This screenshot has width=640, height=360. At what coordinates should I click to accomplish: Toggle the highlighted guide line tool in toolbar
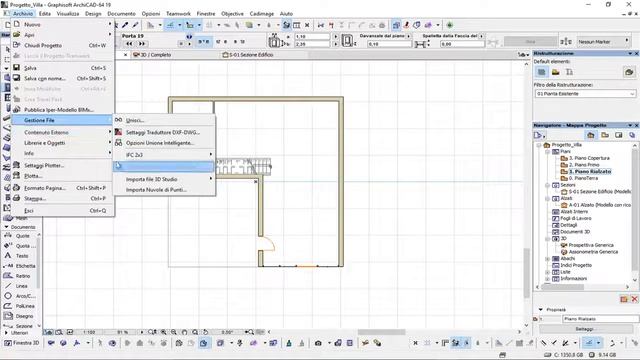pos(170,25)
